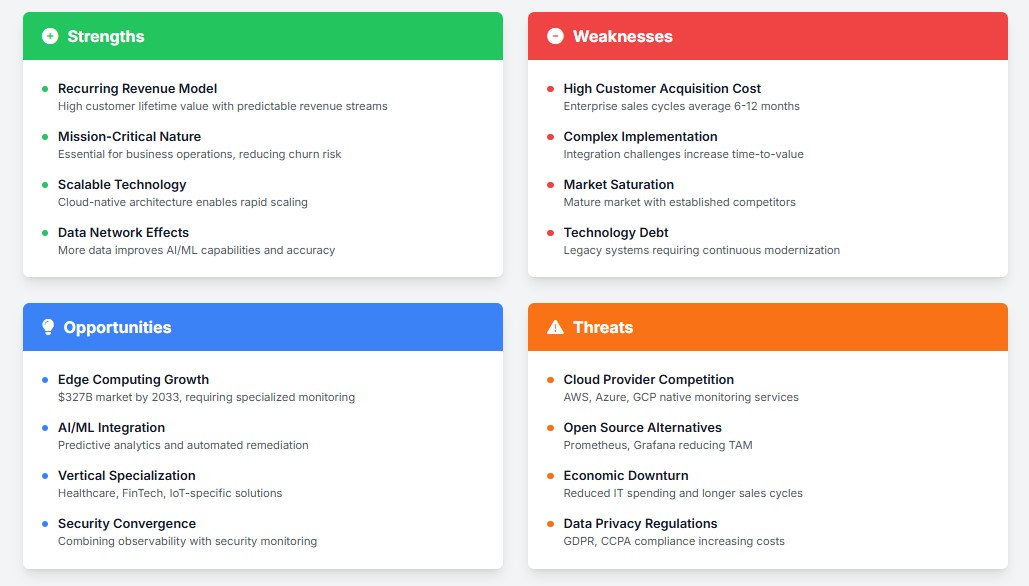Click the Threats heading text
Viewport: 1029px width, 586px height.
(x=602, y=327)
